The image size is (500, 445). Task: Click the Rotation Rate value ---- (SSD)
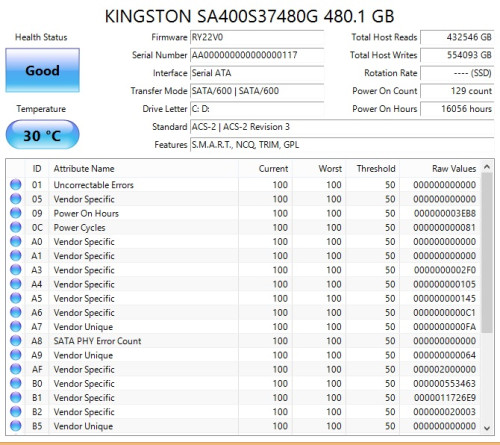click(457, 73)
